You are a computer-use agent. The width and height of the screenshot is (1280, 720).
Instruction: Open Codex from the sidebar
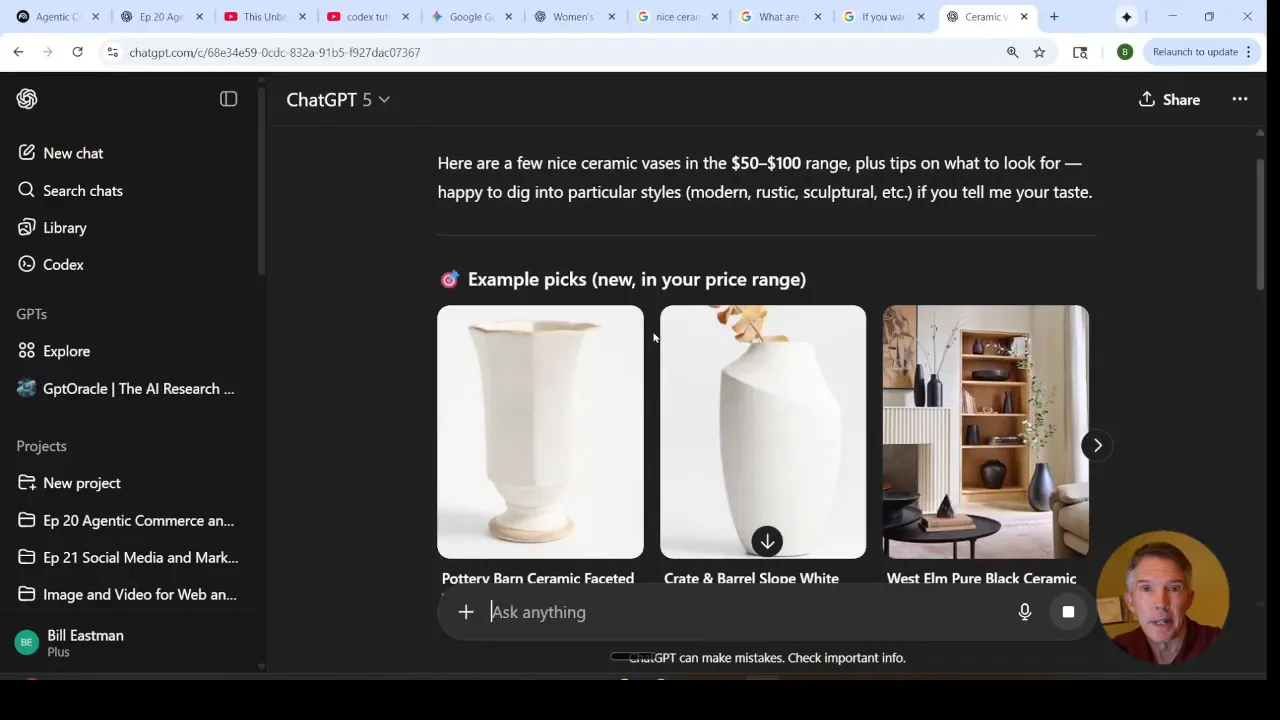click(63, 264)
